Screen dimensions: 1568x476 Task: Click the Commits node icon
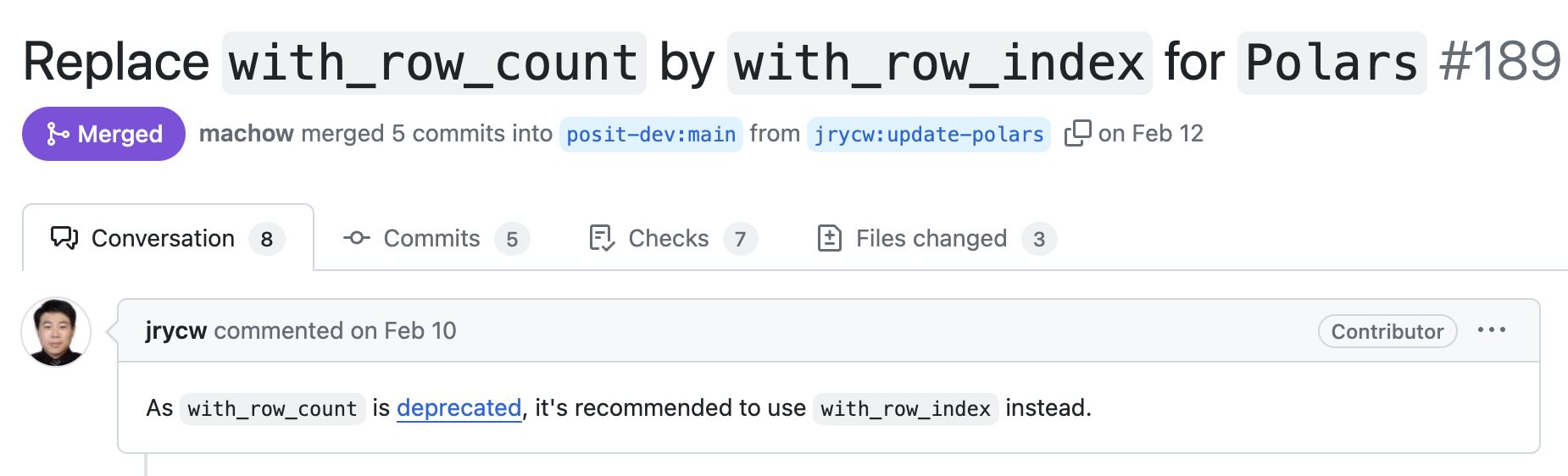(357, 238)
